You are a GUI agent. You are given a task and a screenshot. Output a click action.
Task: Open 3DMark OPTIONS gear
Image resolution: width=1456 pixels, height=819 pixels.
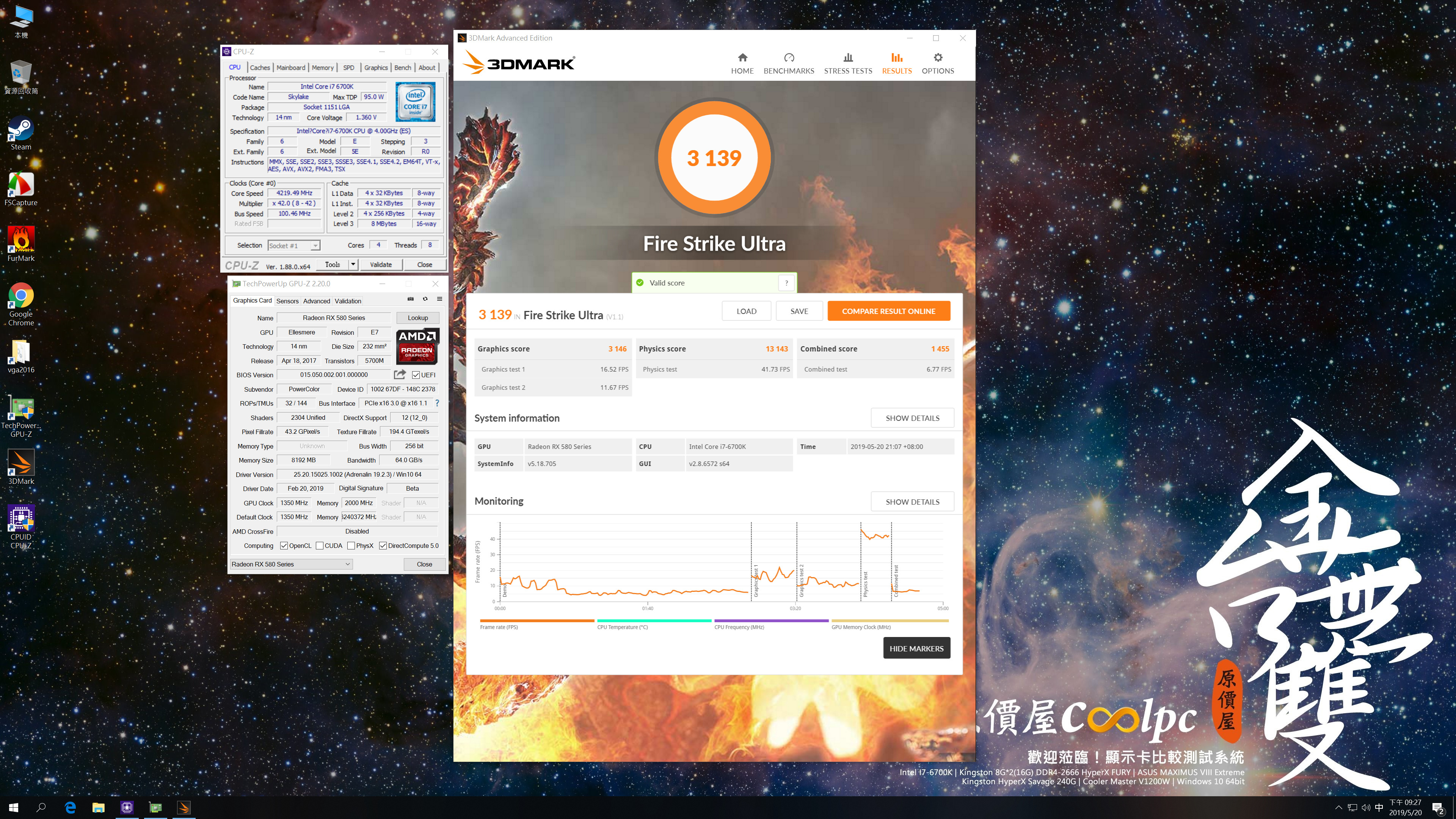[938, 63]
